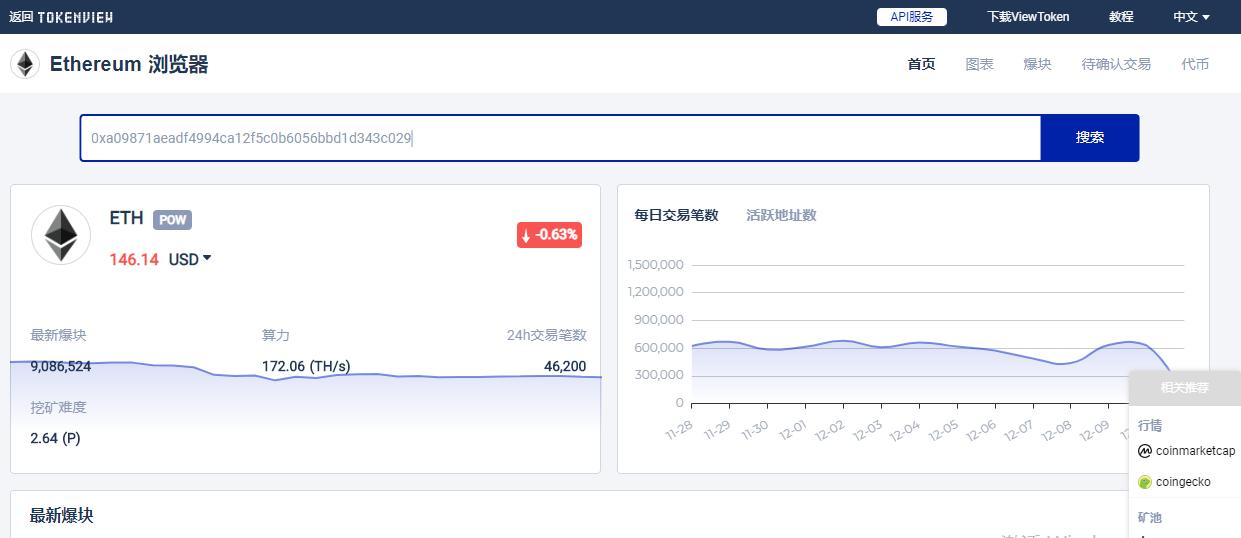1241x538 pixels.
Task: Click the 挖矿难度 label
Action: [58, 407]
